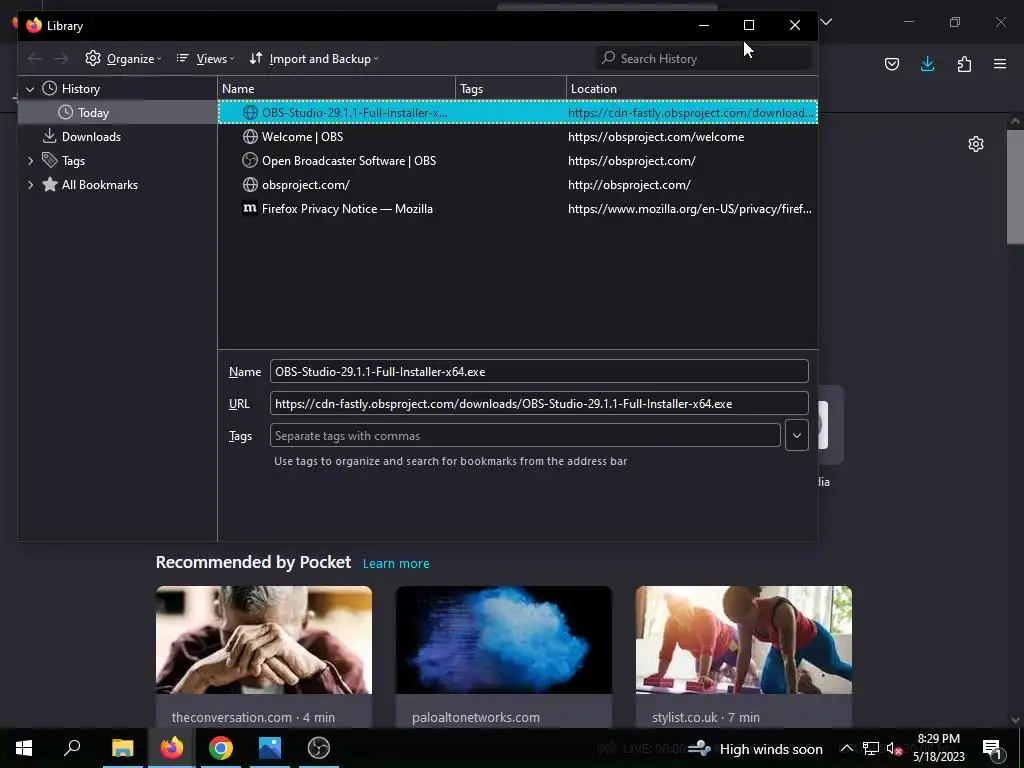
Task: Click the Name text field
Action: 539,372
